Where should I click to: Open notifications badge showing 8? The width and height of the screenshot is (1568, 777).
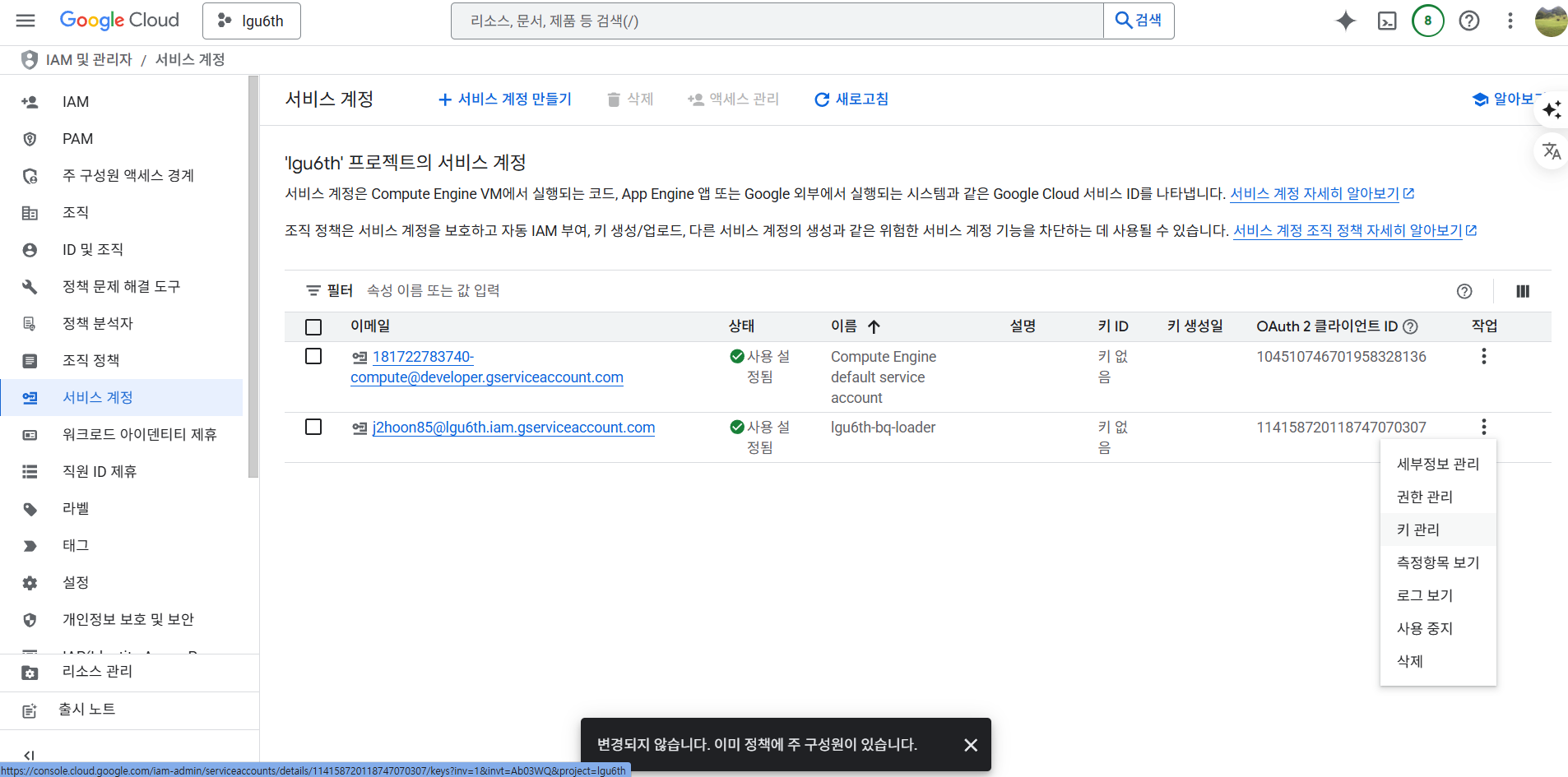(1428, 21)
